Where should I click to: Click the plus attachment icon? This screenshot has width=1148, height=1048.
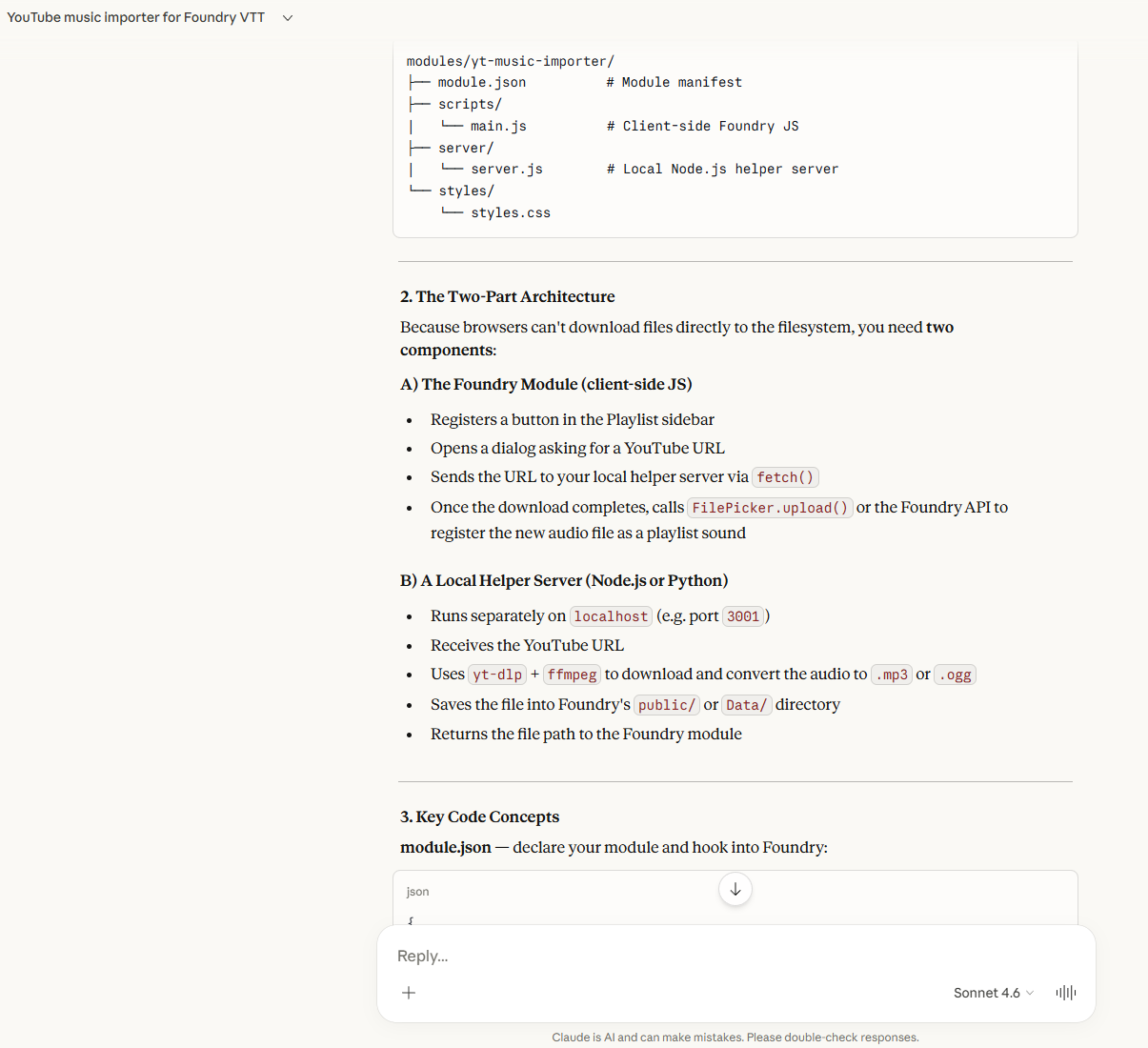409,993
